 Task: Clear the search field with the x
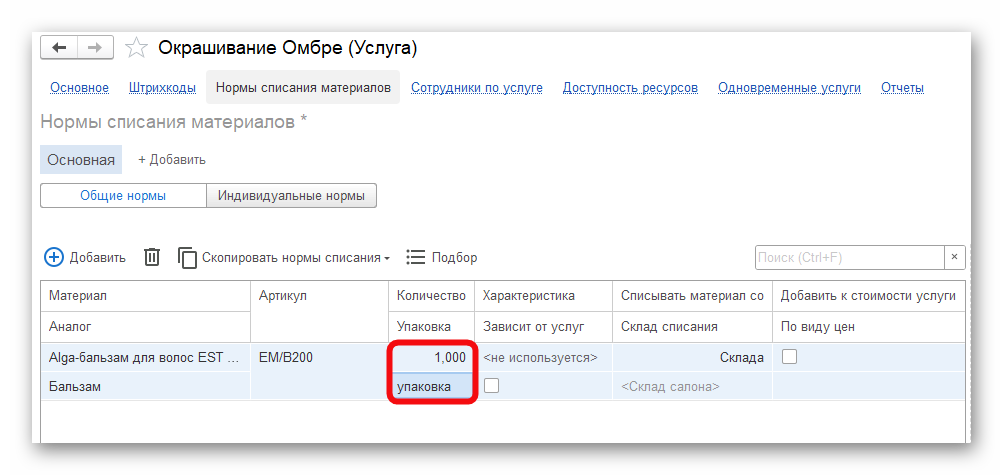click(x=954, y=257)
